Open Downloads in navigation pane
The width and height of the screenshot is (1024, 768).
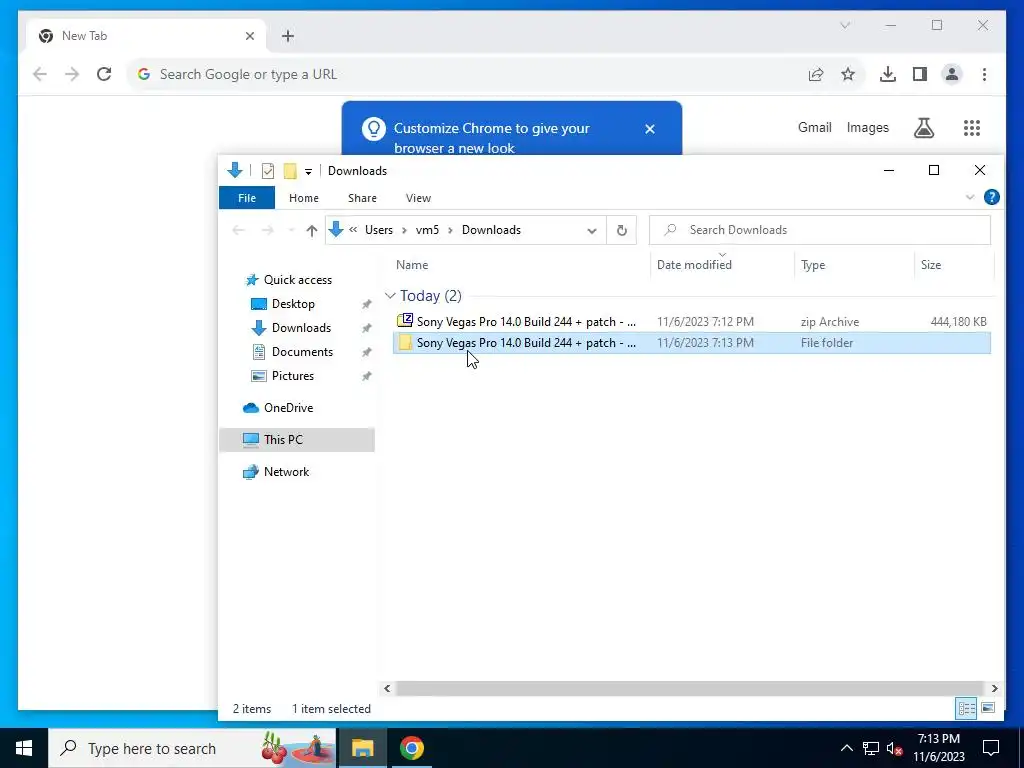[x=301, y=328]
